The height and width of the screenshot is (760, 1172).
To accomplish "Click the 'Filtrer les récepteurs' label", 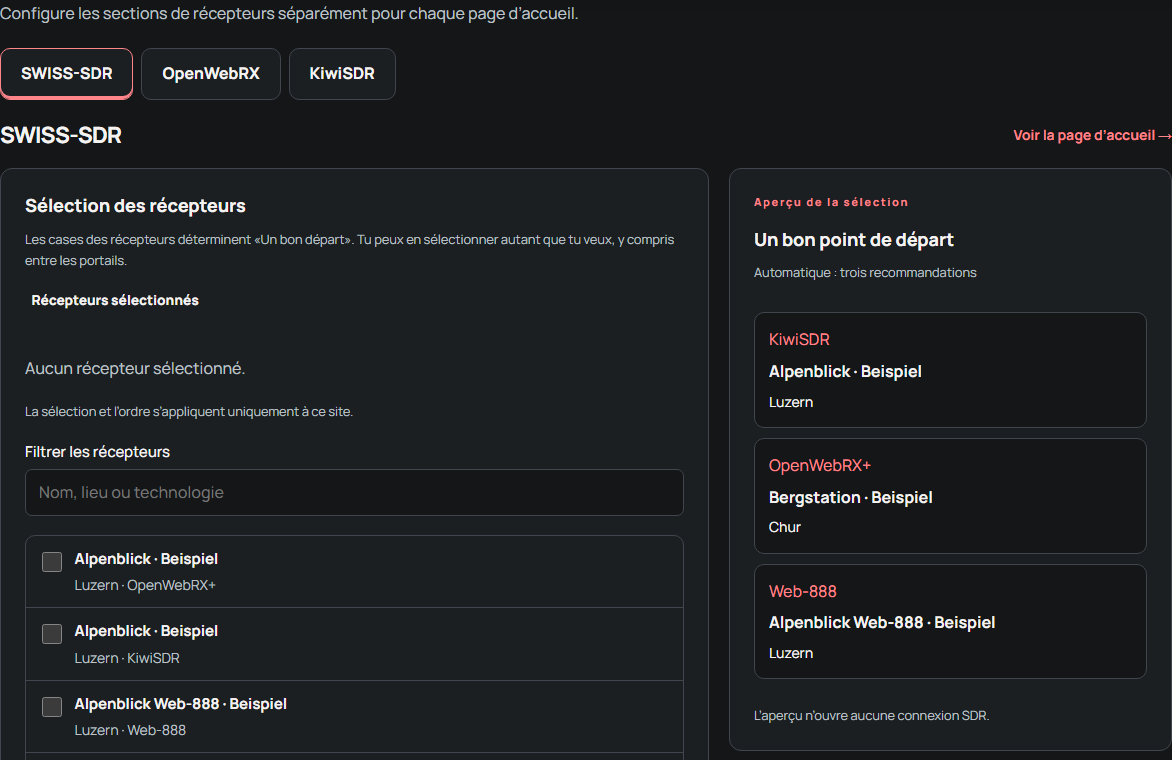I will [97, 452].
